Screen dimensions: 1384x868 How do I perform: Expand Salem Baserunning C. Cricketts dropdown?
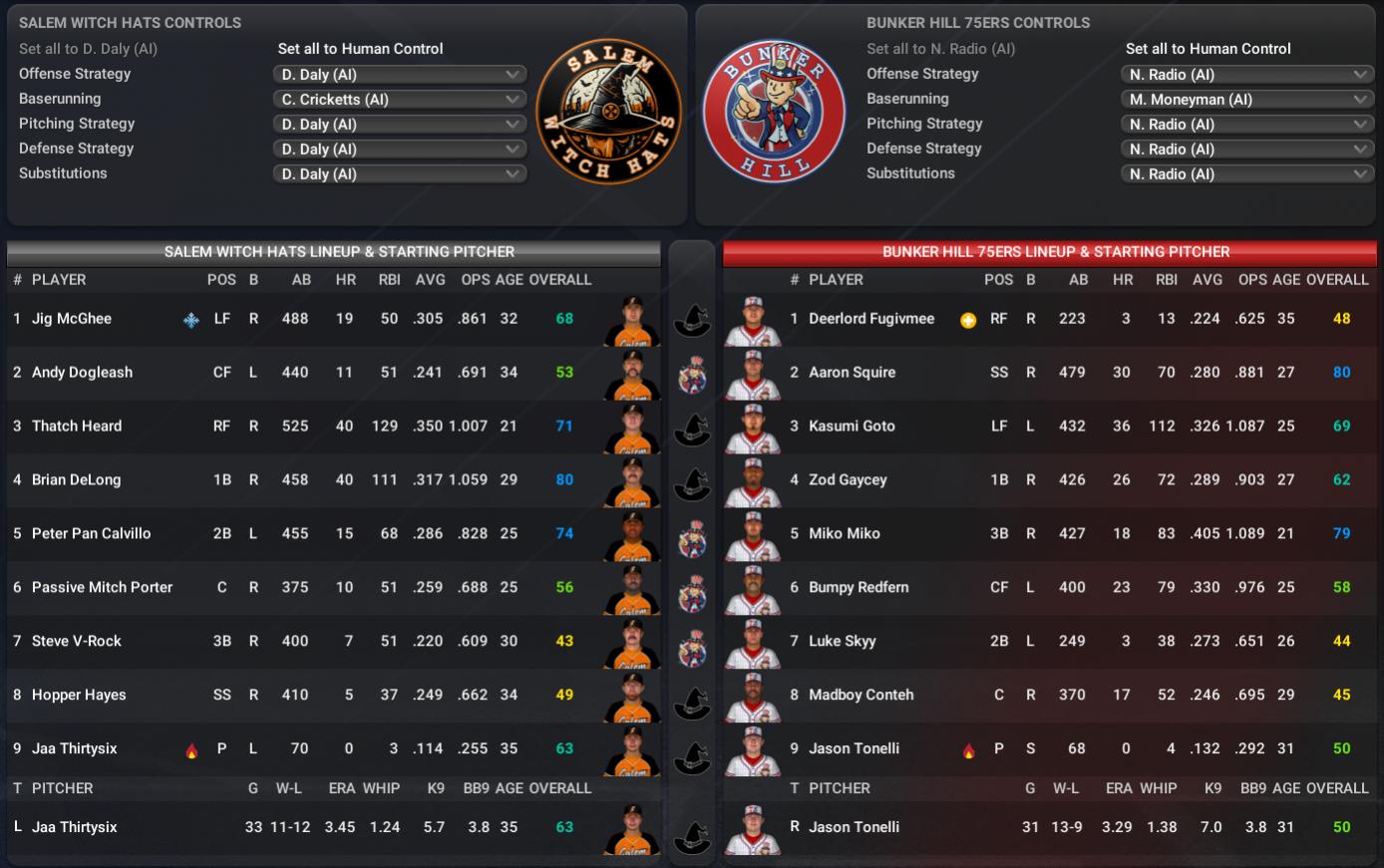pos(400,100)
